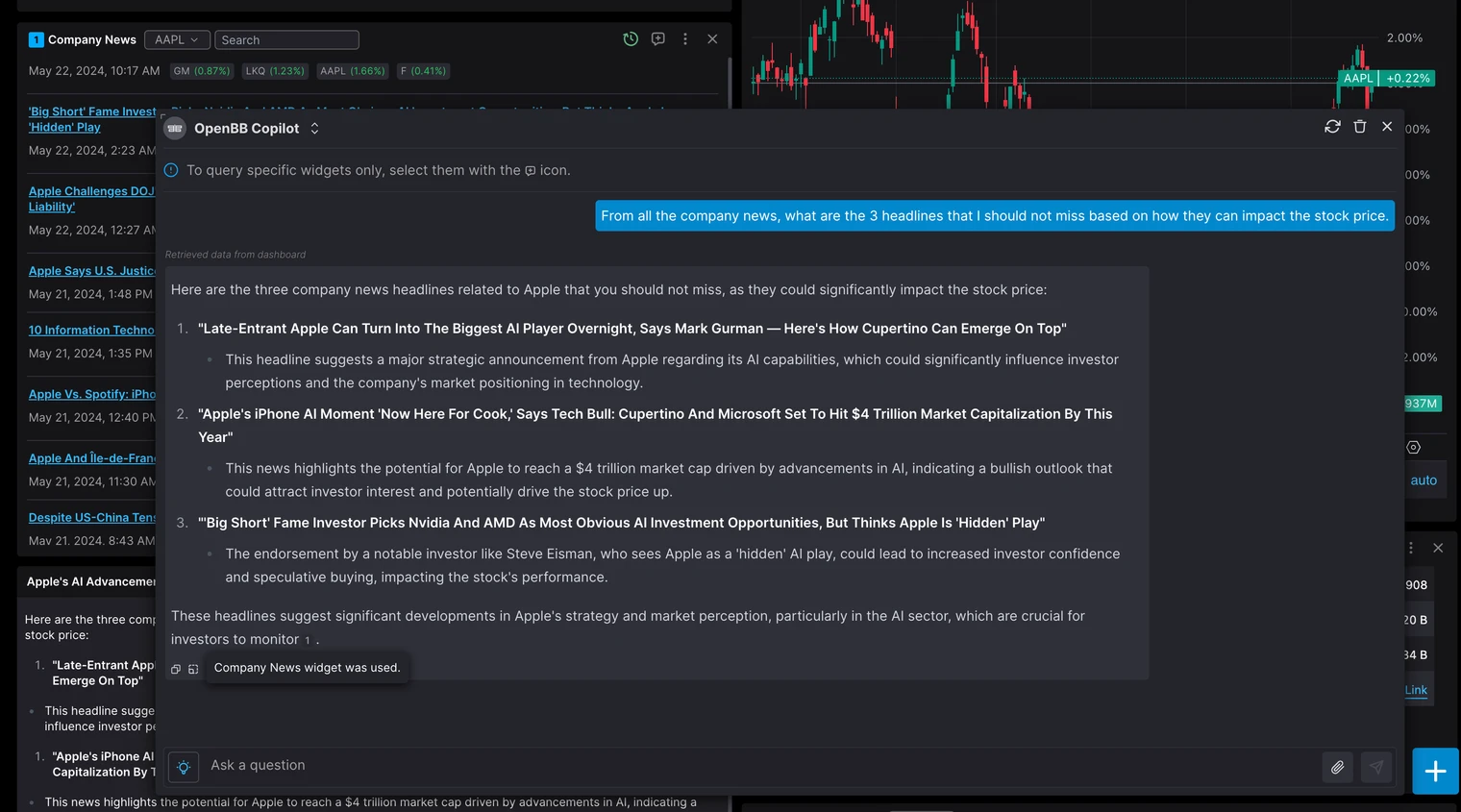1461x812 pixels.
Task: Open the OpenBB Copilot model selector chevron
Action: point(314,129)
